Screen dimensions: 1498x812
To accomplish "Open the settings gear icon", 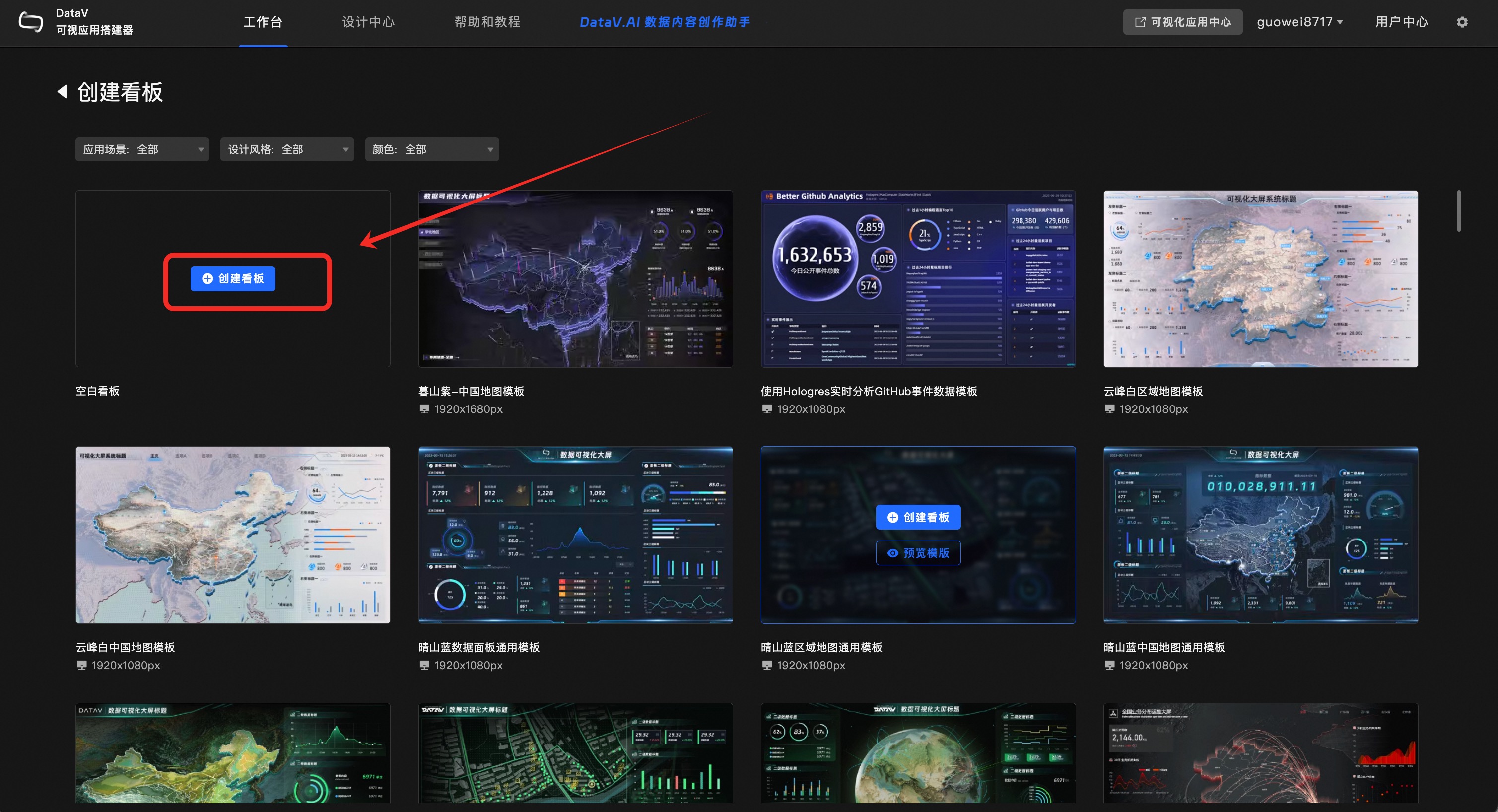I will [x=1461, y=22].
